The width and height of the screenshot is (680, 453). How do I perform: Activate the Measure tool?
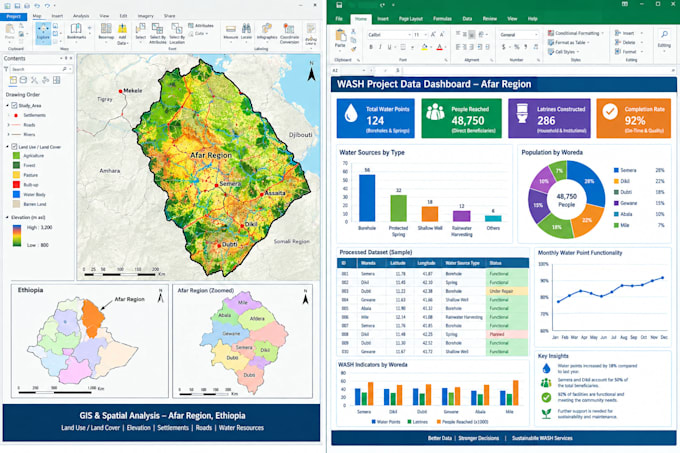[231, 32]
